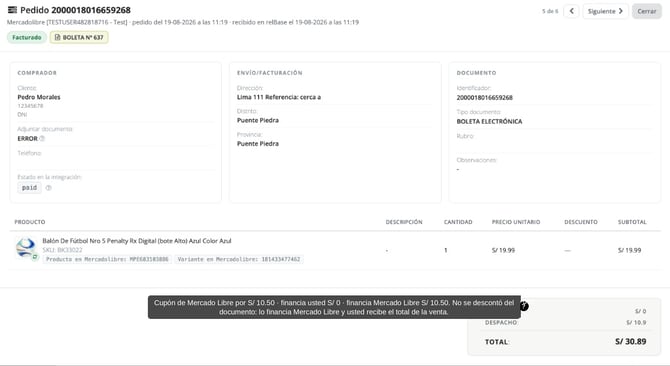Click the address Lima 111 Referencia: cerca a
This screenshot has width=670, height=366.
[x=279, y=97]
